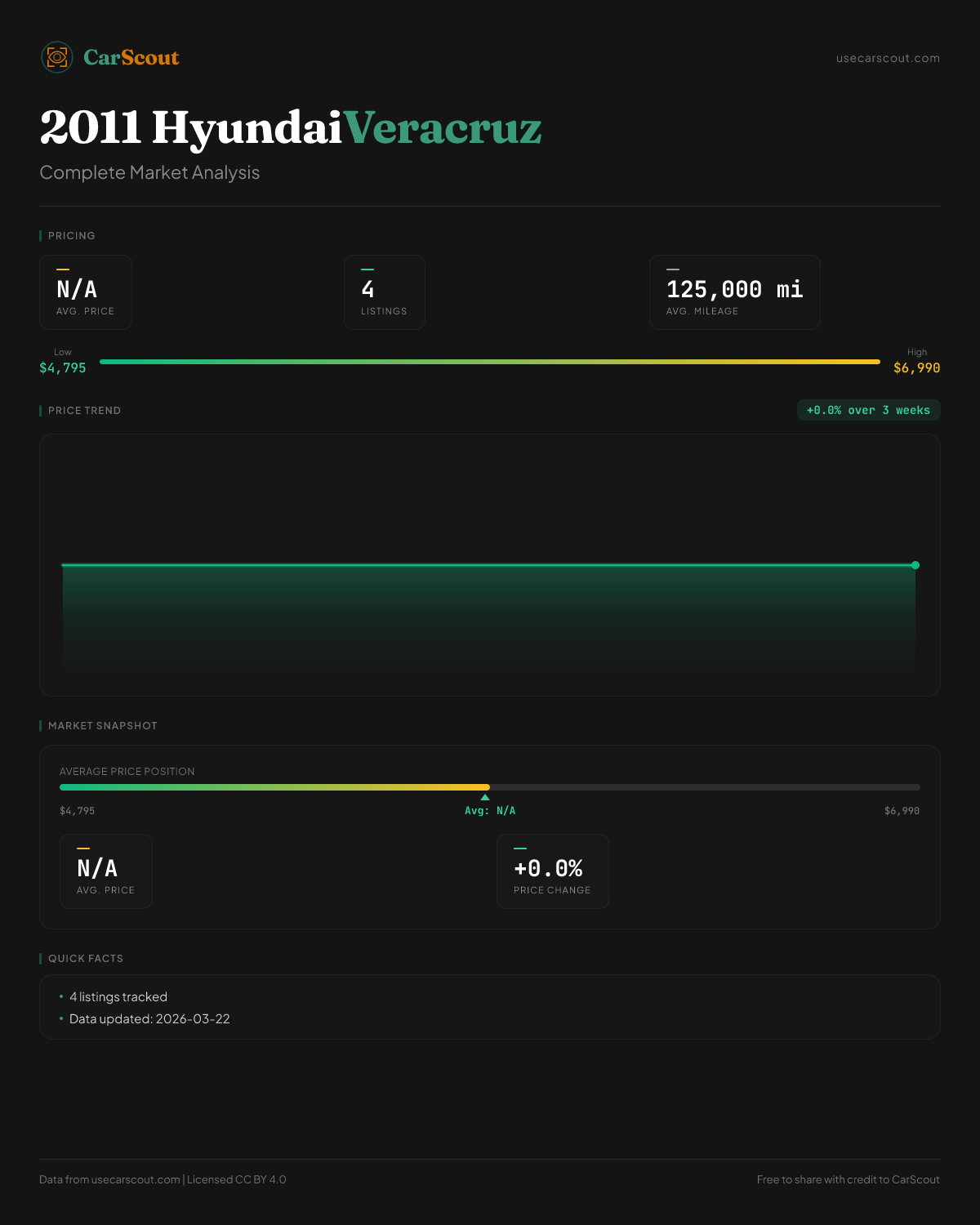This screenshot has height=1225, width=980.
Task: Click the +0.0% over 3 weeks badge
Action: [868, 410]
